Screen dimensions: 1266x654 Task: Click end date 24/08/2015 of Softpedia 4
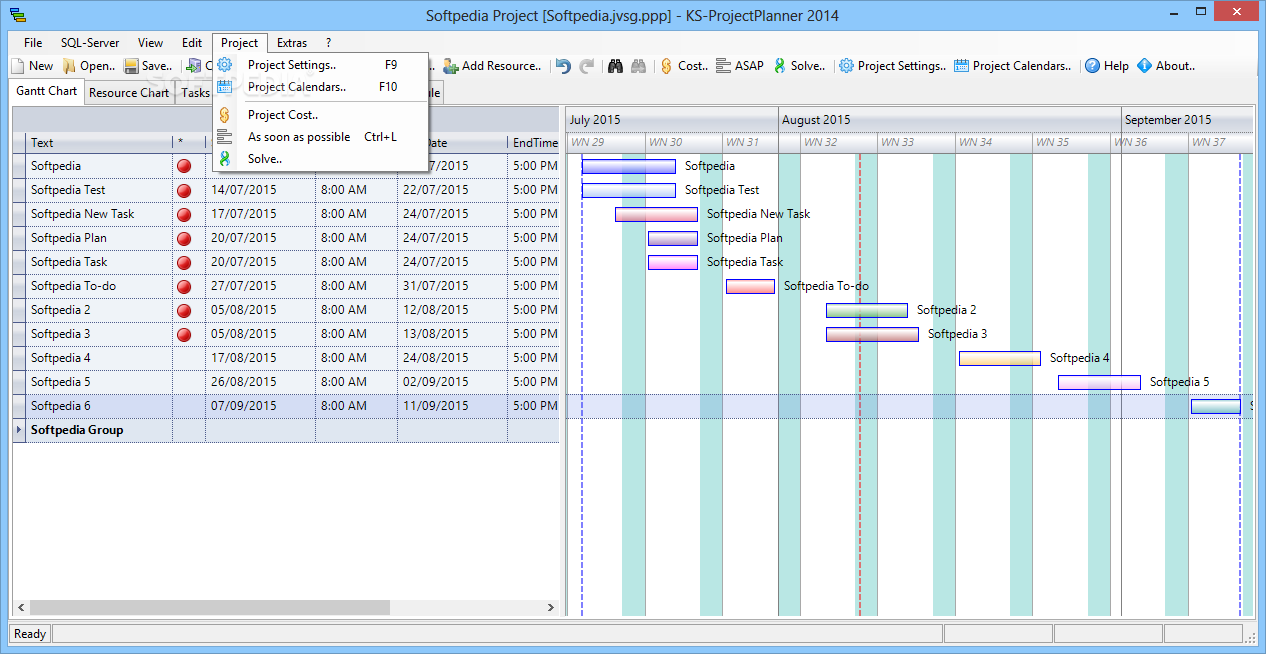(452, 358)
